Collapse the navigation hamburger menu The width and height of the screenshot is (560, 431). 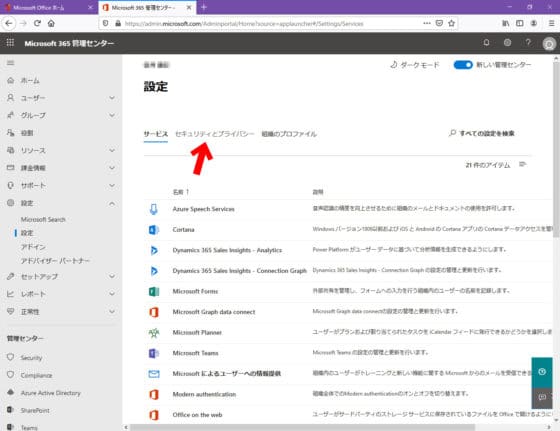pyautogui.click(x=10, y=63)
